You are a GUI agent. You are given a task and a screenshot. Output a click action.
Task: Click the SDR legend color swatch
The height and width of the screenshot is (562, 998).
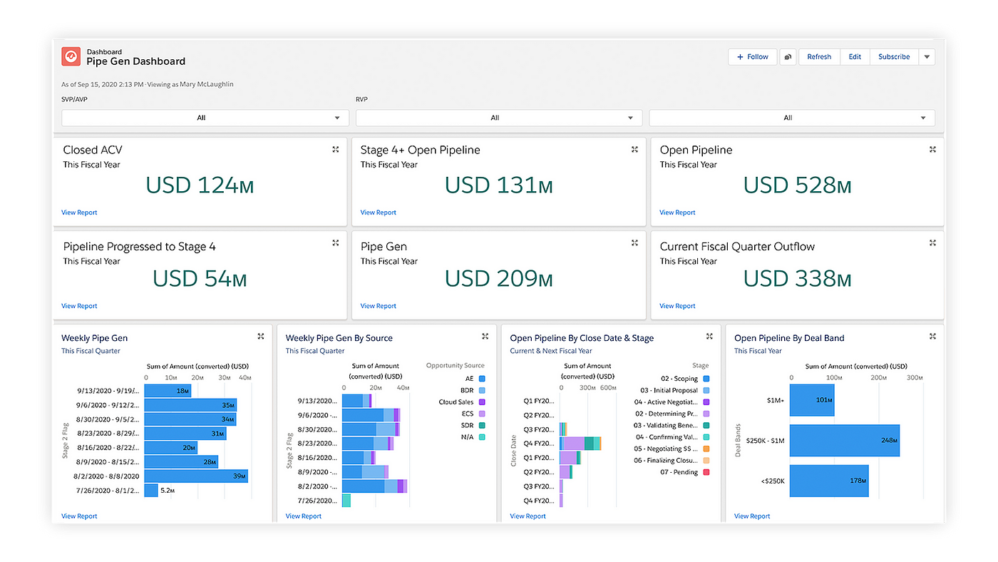482,425
